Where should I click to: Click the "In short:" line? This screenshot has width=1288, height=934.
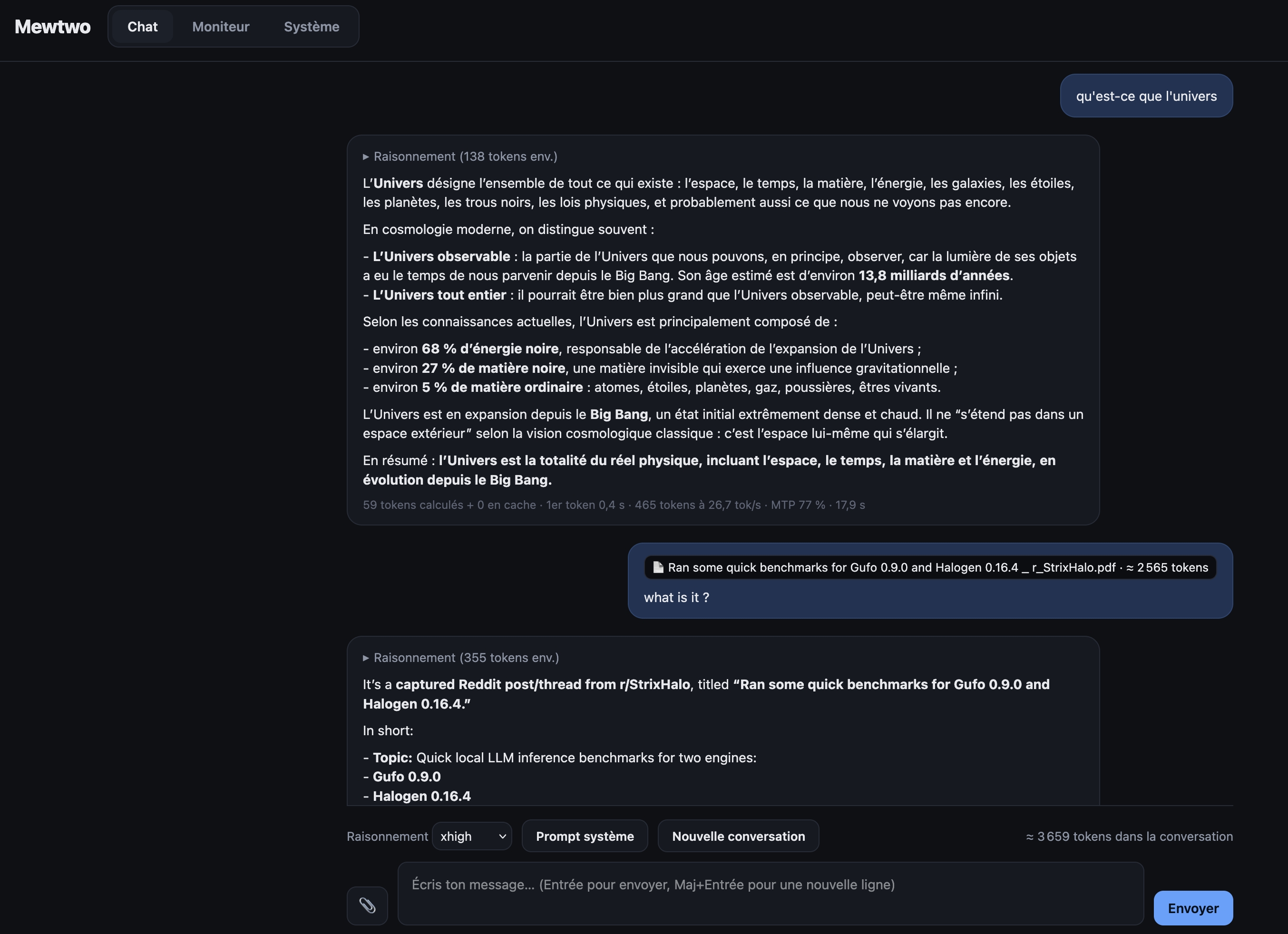click(388, 731)
